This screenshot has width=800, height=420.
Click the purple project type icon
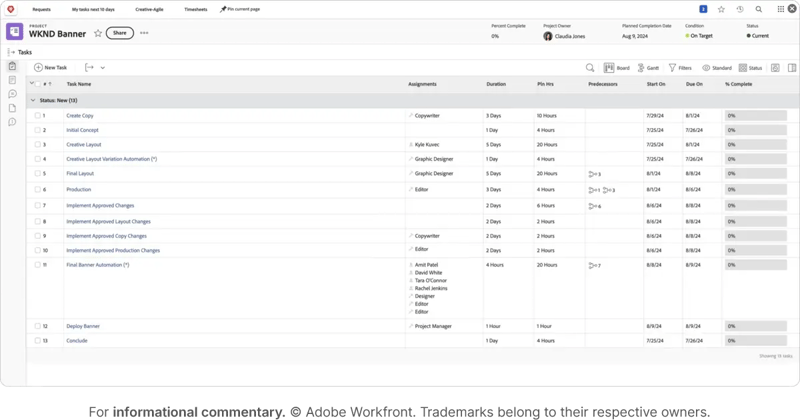point(14,32)
